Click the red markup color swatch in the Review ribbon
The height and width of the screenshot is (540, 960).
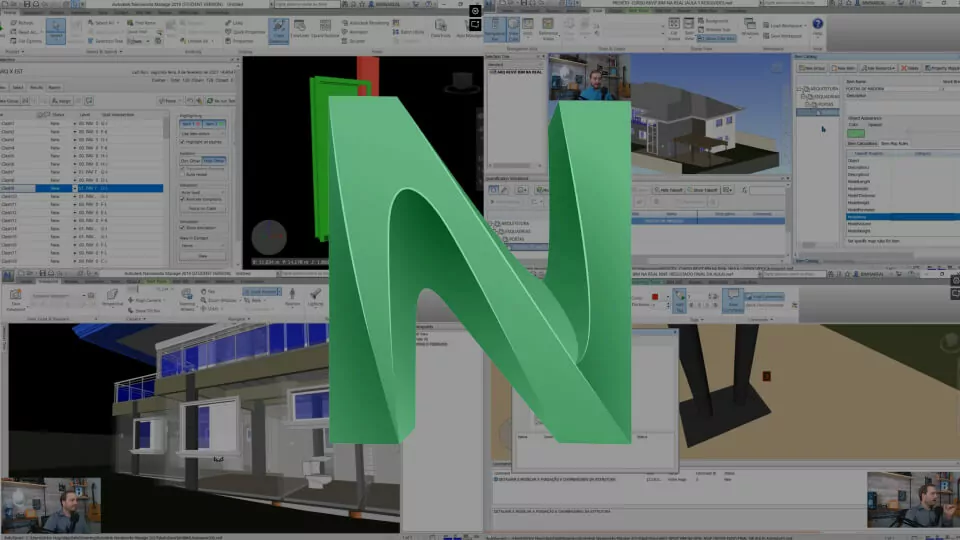[654, 298]
